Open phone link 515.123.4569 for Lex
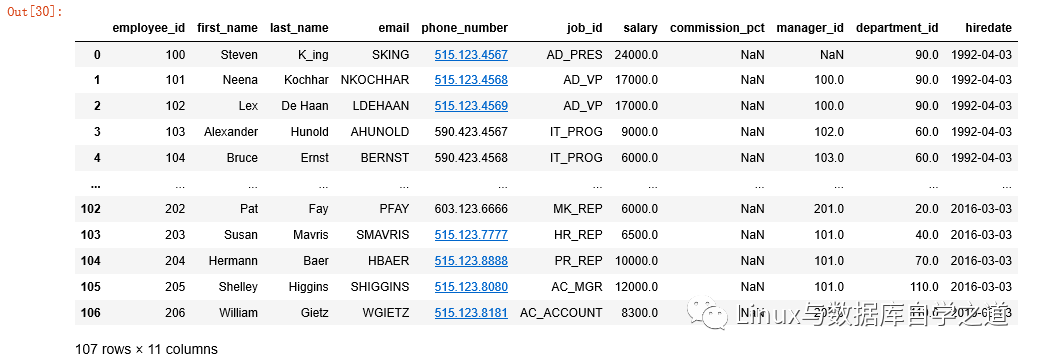Screen dimensions: 1042x360 [471, 106]
